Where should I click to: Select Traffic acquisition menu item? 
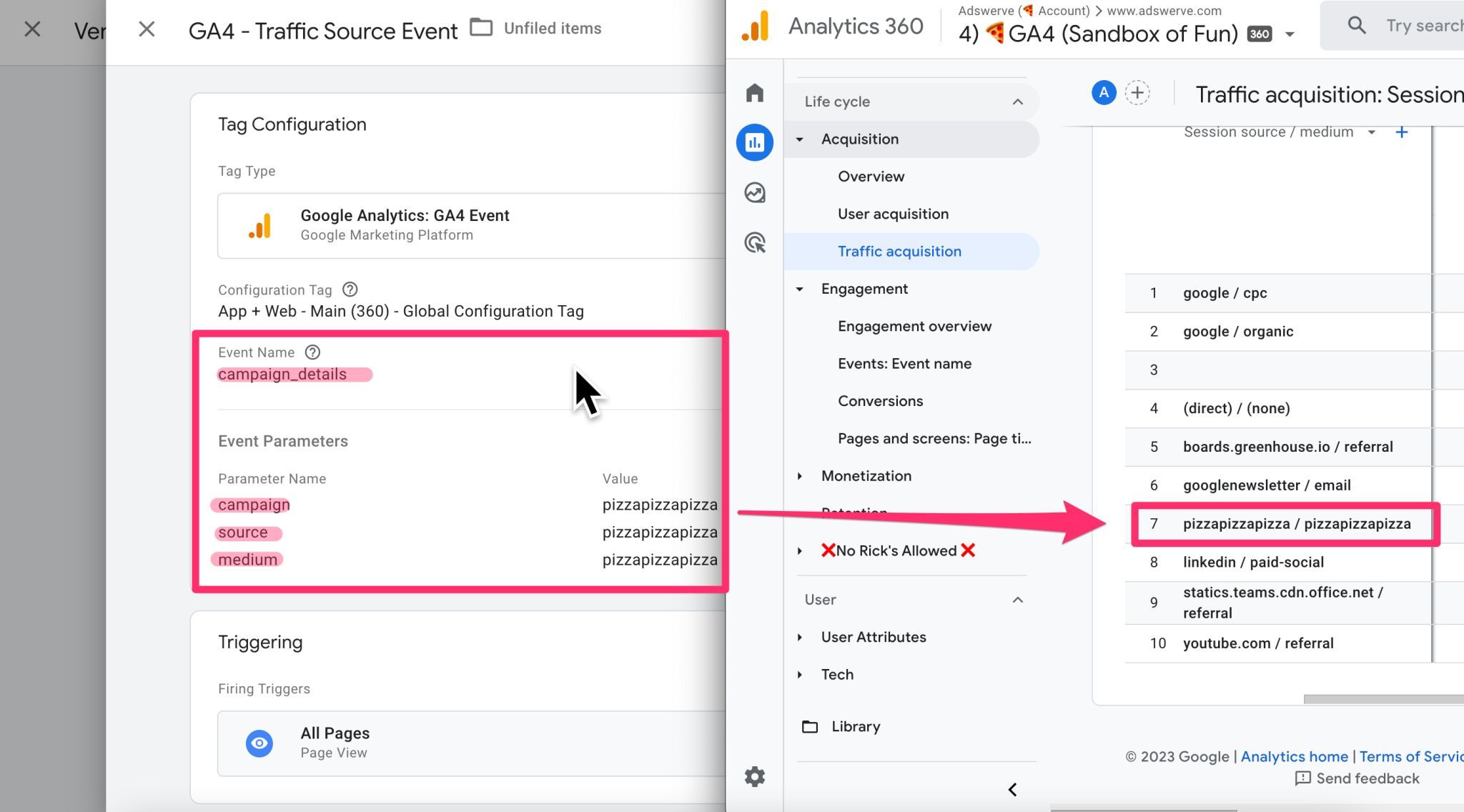900,251
